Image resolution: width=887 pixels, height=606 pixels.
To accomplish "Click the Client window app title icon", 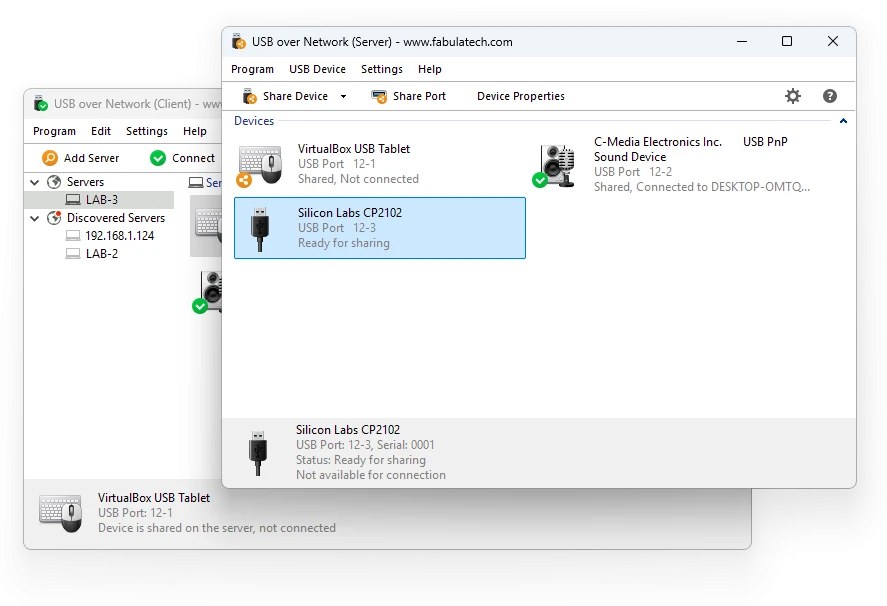I will tap(41, 104).
